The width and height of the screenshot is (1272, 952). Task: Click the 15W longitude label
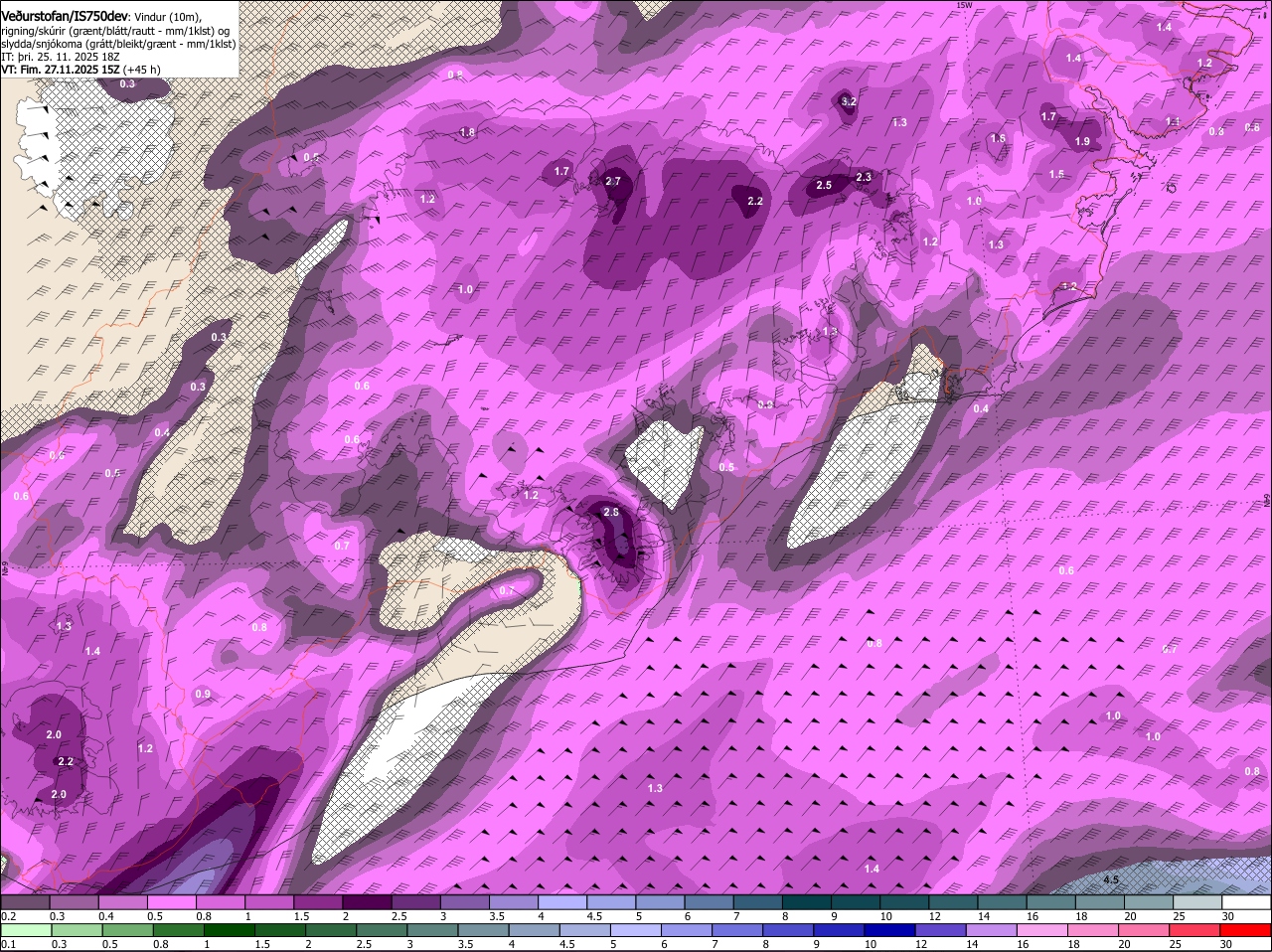pos(962,5)
